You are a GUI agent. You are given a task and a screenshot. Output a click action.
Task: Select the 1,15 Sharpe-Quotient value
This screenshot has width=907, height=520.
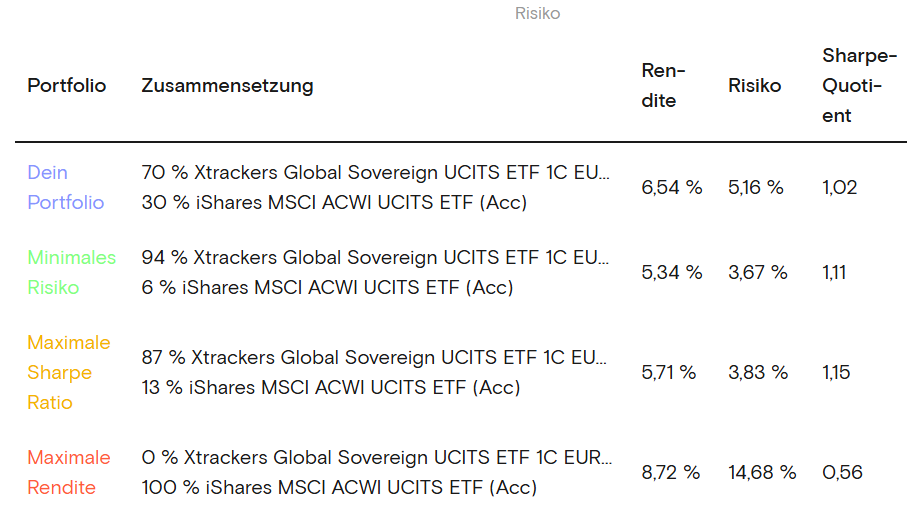coord(836,372)
